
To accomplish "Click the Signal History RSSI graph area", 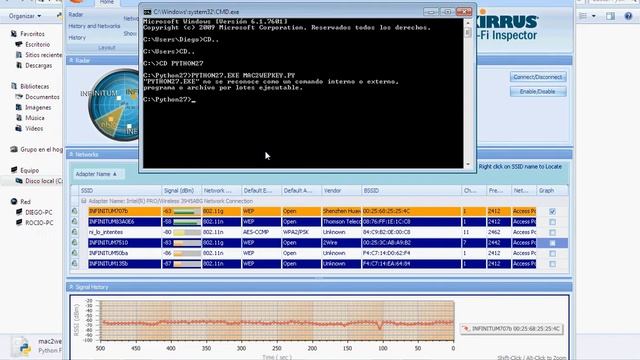I will coord(277,320).
